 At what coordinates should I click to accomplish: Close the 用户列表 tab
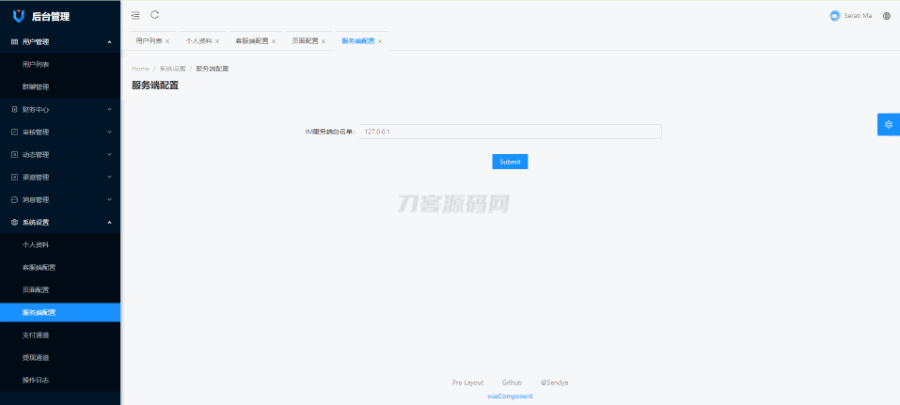pos(167,42)
